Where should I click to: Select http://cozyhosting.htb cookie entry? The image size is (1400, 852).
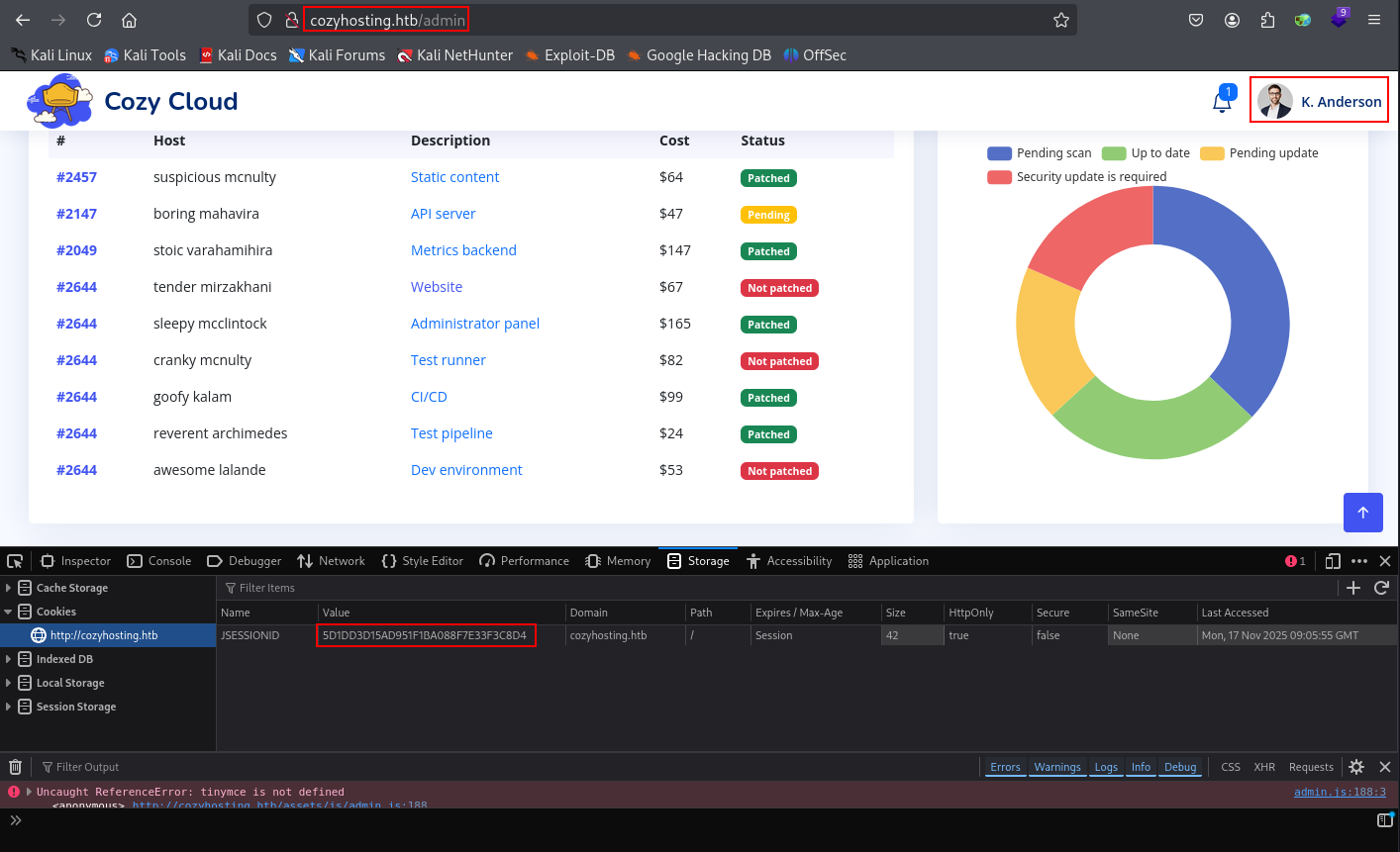(108, 635)
